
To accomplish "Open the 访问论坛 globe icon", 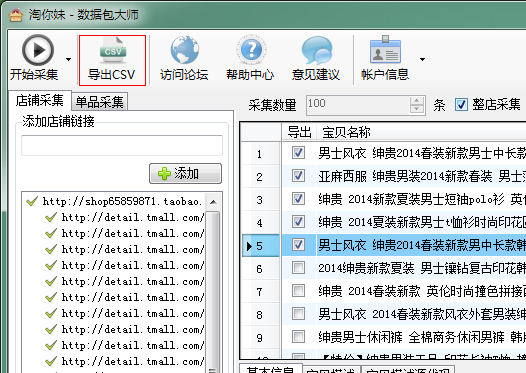I will click(x=185, y=50).
